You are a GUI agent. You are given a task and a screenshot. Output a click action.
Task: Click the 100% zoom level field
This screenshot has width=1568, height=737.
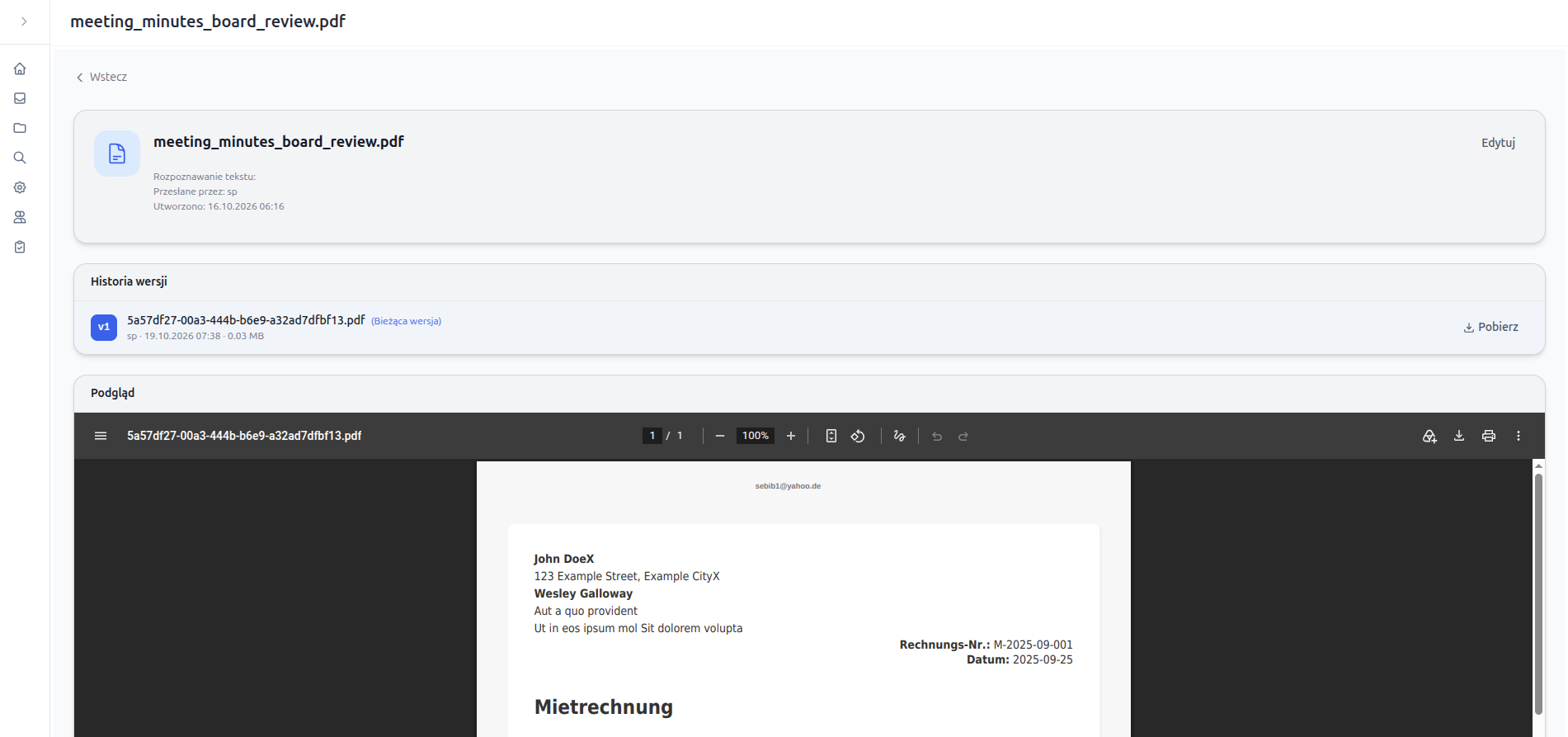coord(756,436)
